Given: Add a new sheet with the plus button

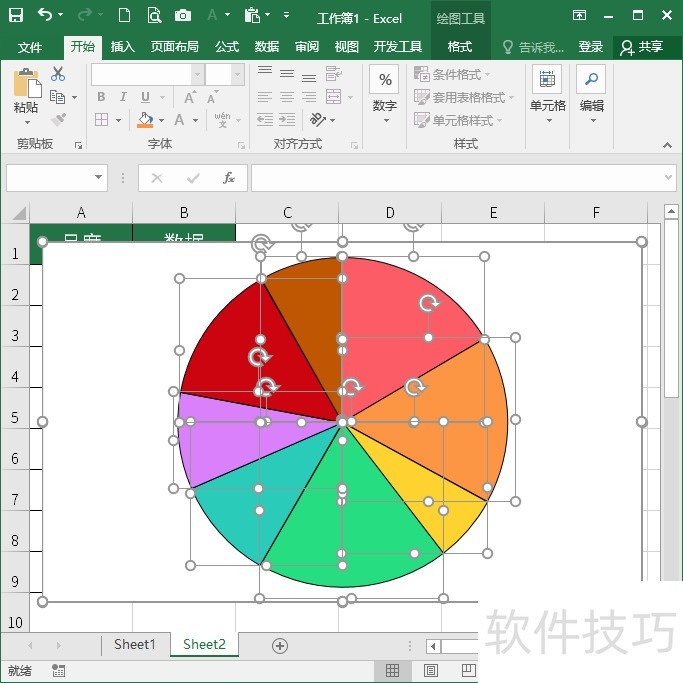Looking at the screenshot, I should [x=280, y=646].
